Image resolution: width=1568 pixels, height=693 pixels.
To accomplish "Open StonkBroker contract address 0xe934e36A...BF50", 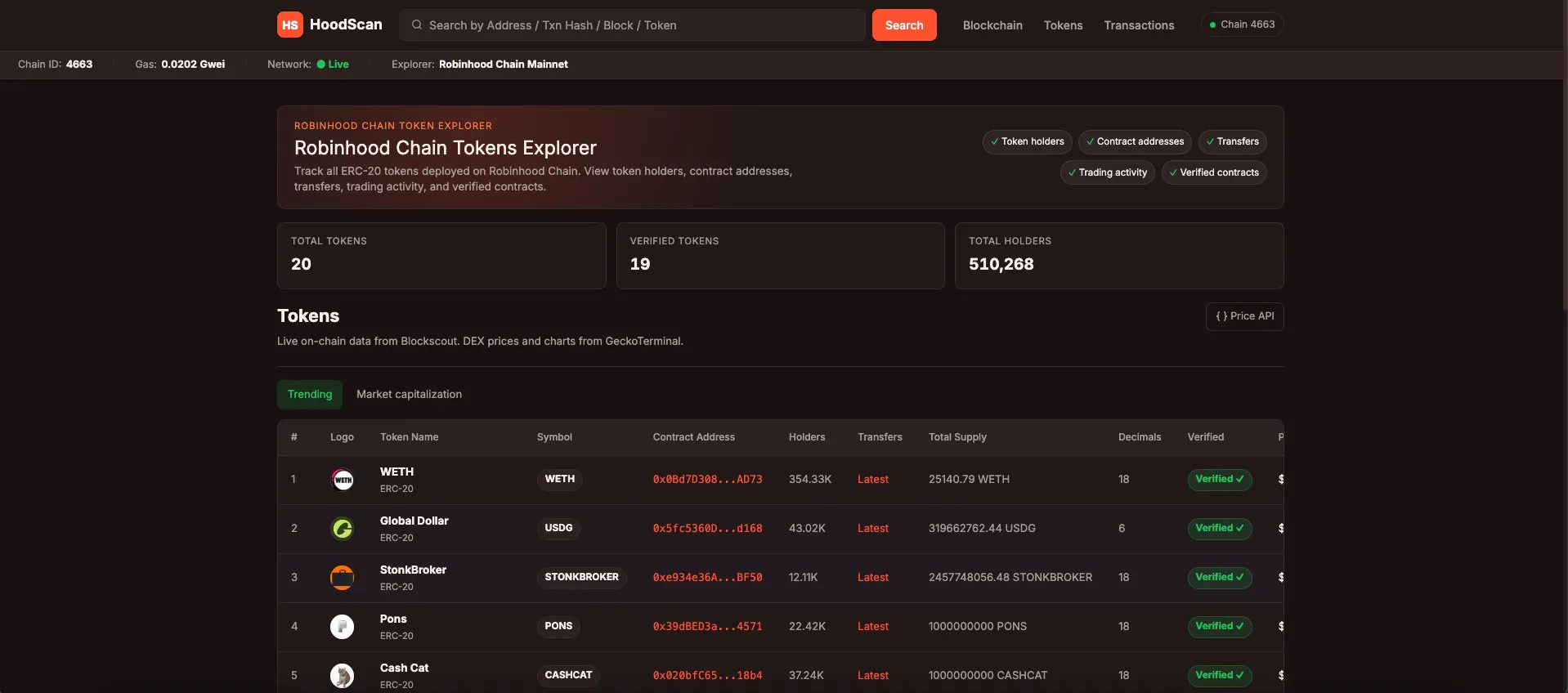I will [x=707, y=578].
